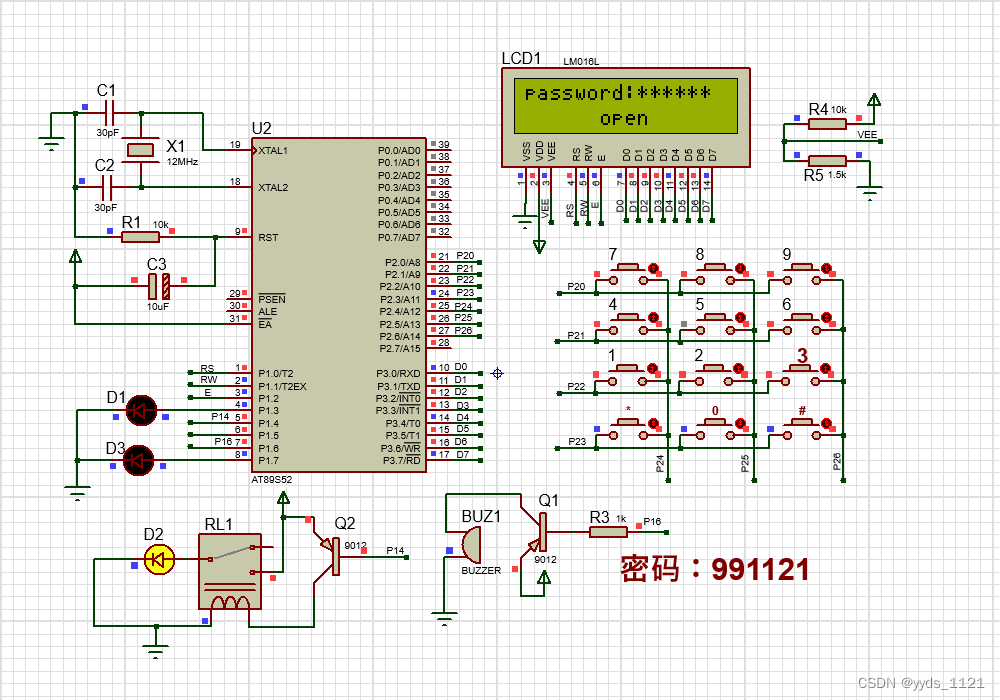The height and width of the screenshot is (700, 1000).
Task: Select the LM016L LCD1 display screen
Action: (x=626, y=106)
